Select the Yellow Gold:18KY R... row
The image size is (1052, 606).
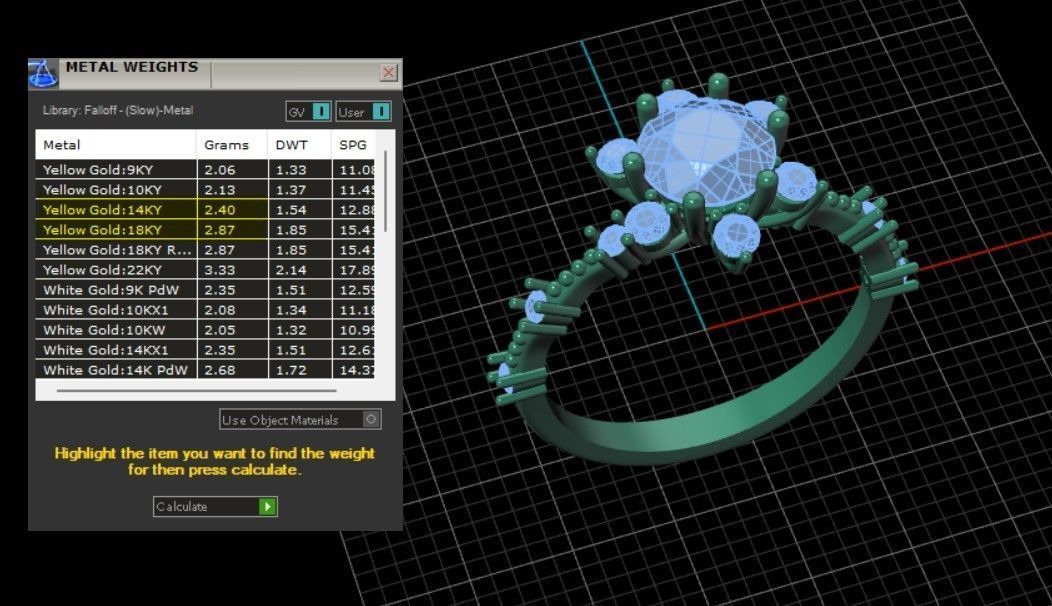[x=205, y=250]
